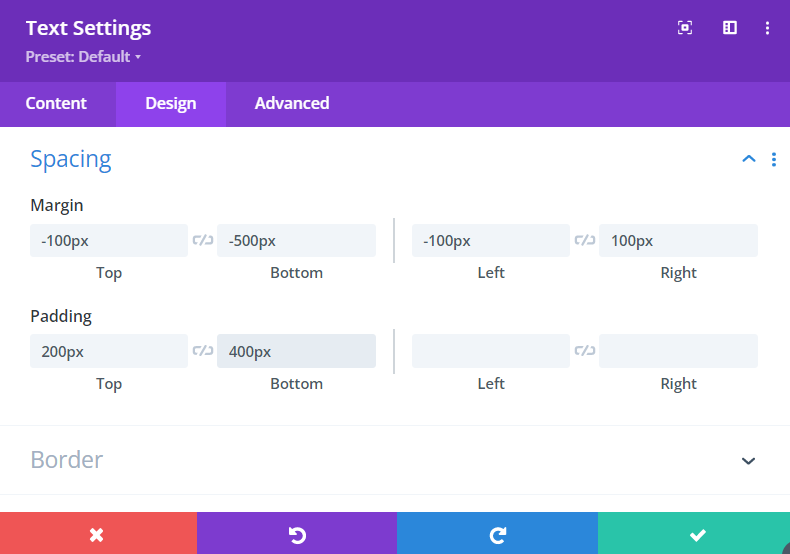
Task: Save changes with green checkmark
Action: (694, 533)
